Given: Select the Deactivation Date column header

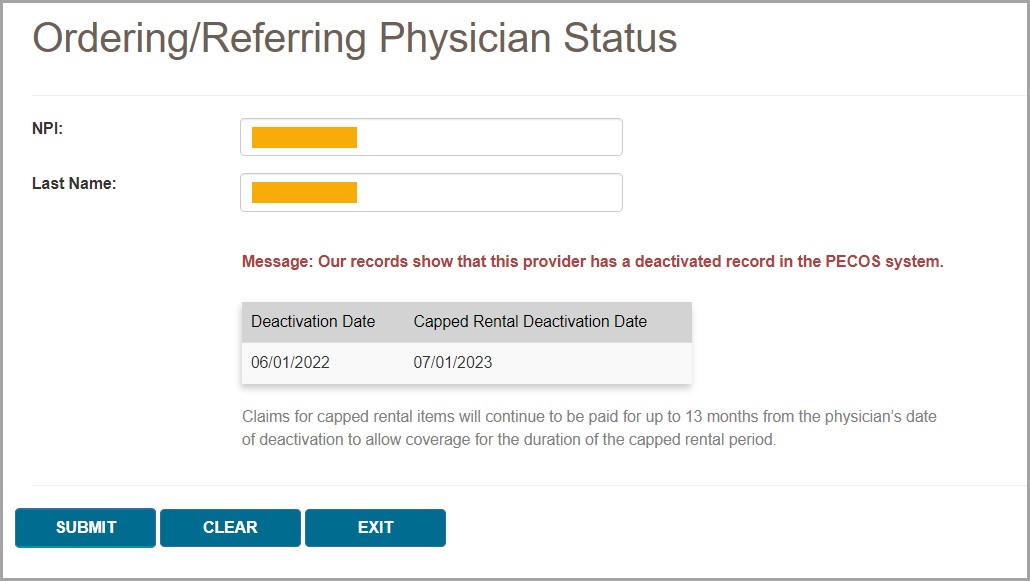Looking at the screenshot, I should pos(313,322).
